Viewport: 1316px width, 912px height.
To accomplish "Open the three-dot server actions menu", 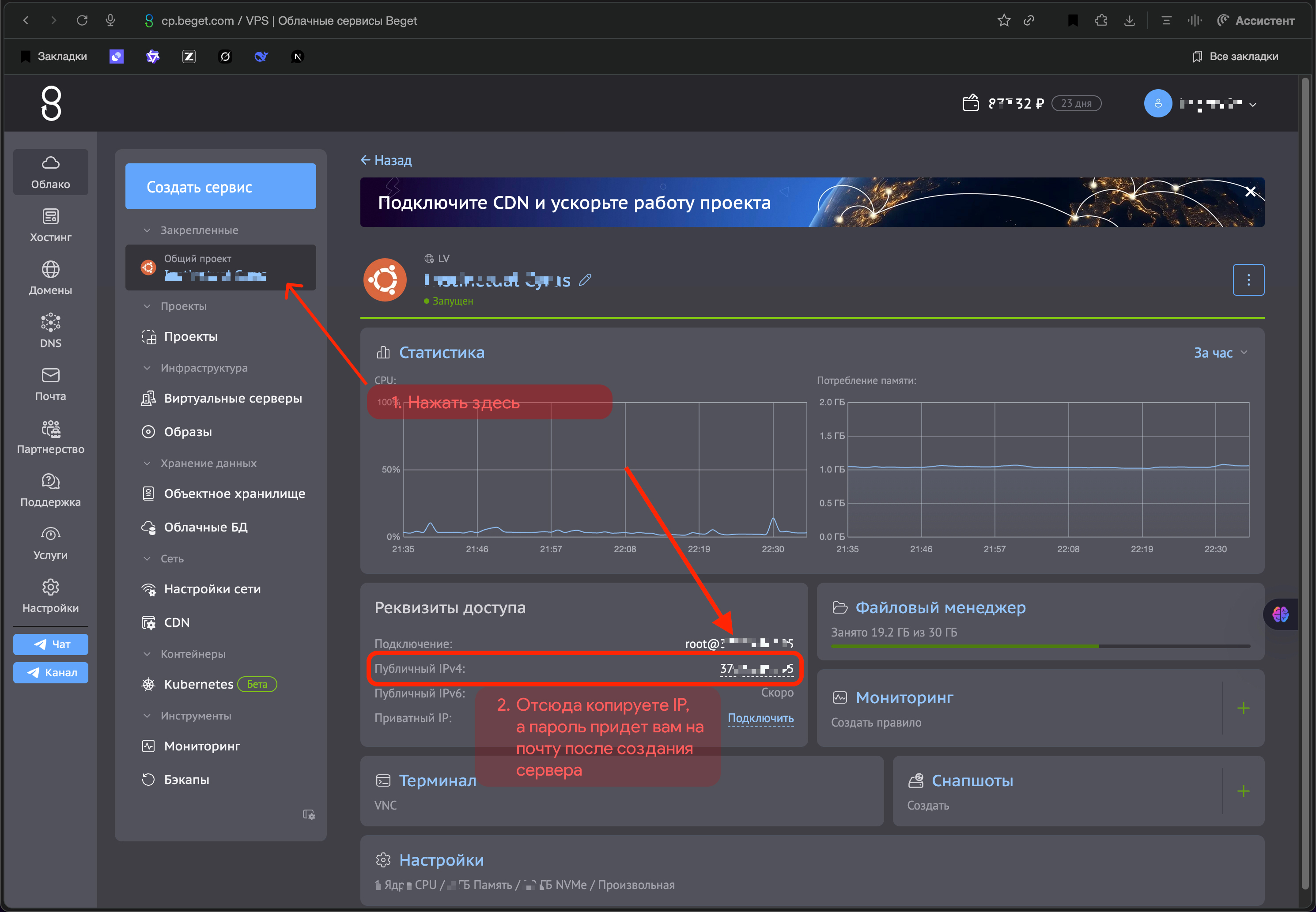I will pyautogui.click(x=1248, y=280).
